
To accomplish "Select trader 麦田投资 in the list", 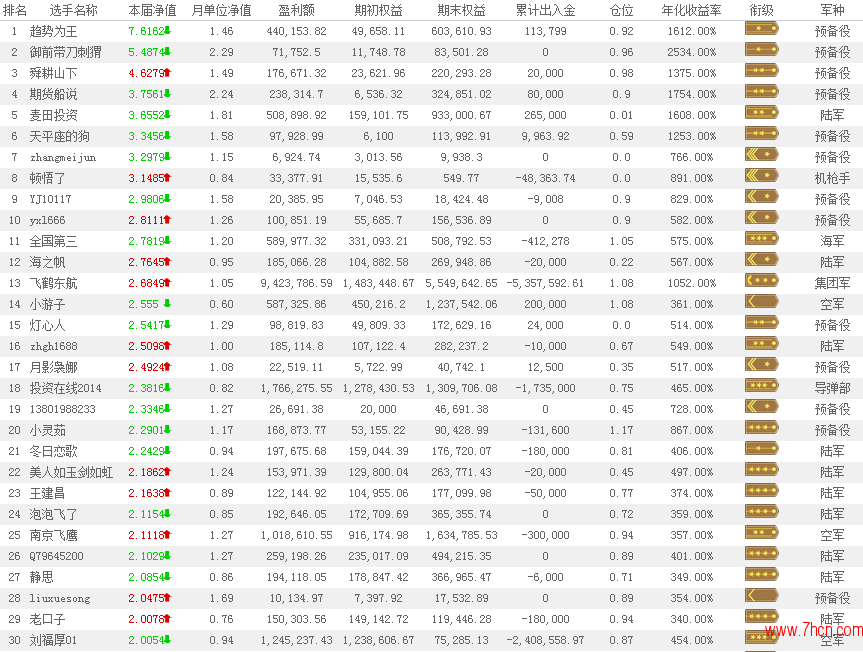I will click(53, 115).
